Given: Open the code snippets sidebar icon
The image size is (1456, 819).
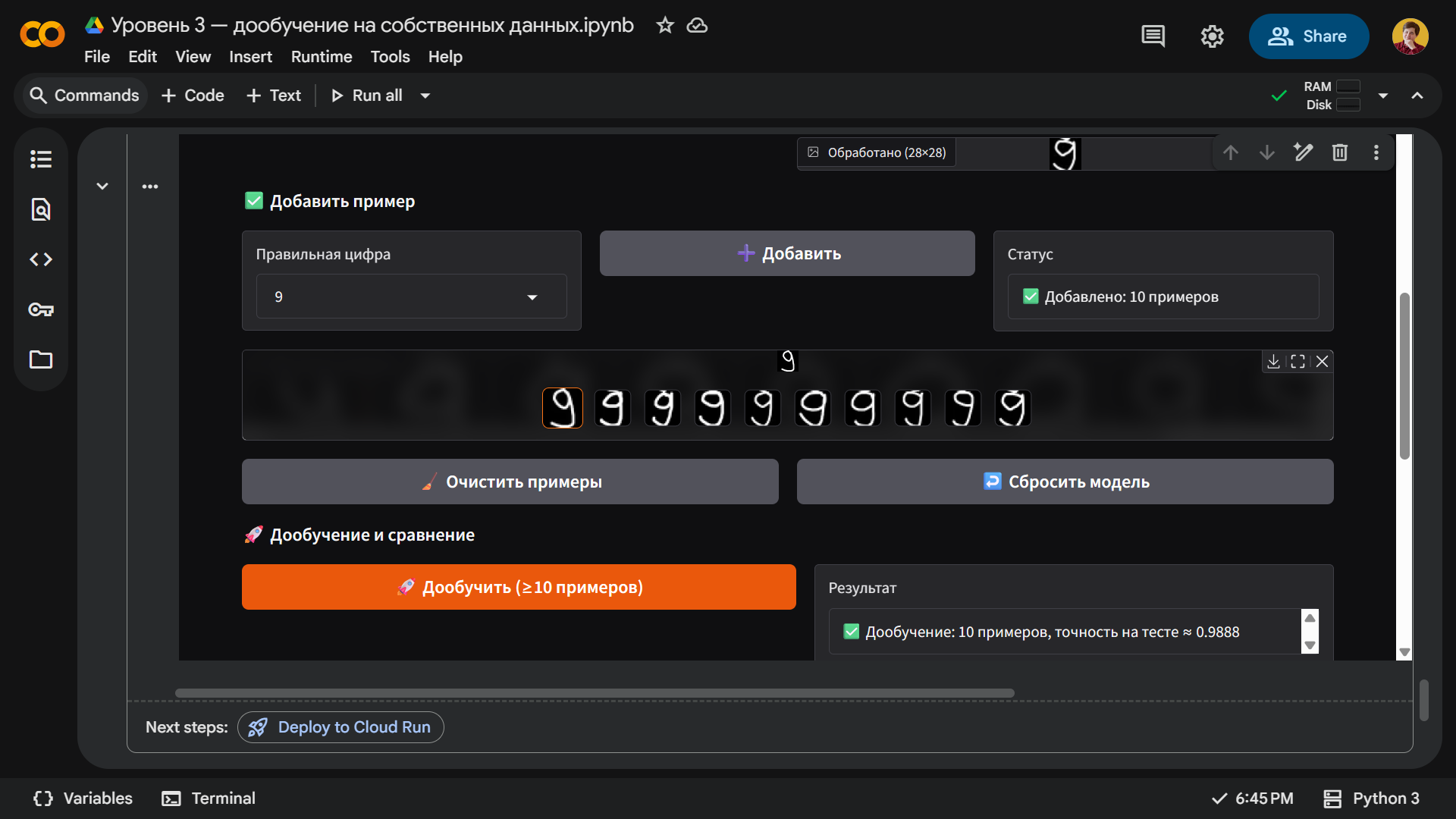Looking at the screenshot, I should 41,259.
